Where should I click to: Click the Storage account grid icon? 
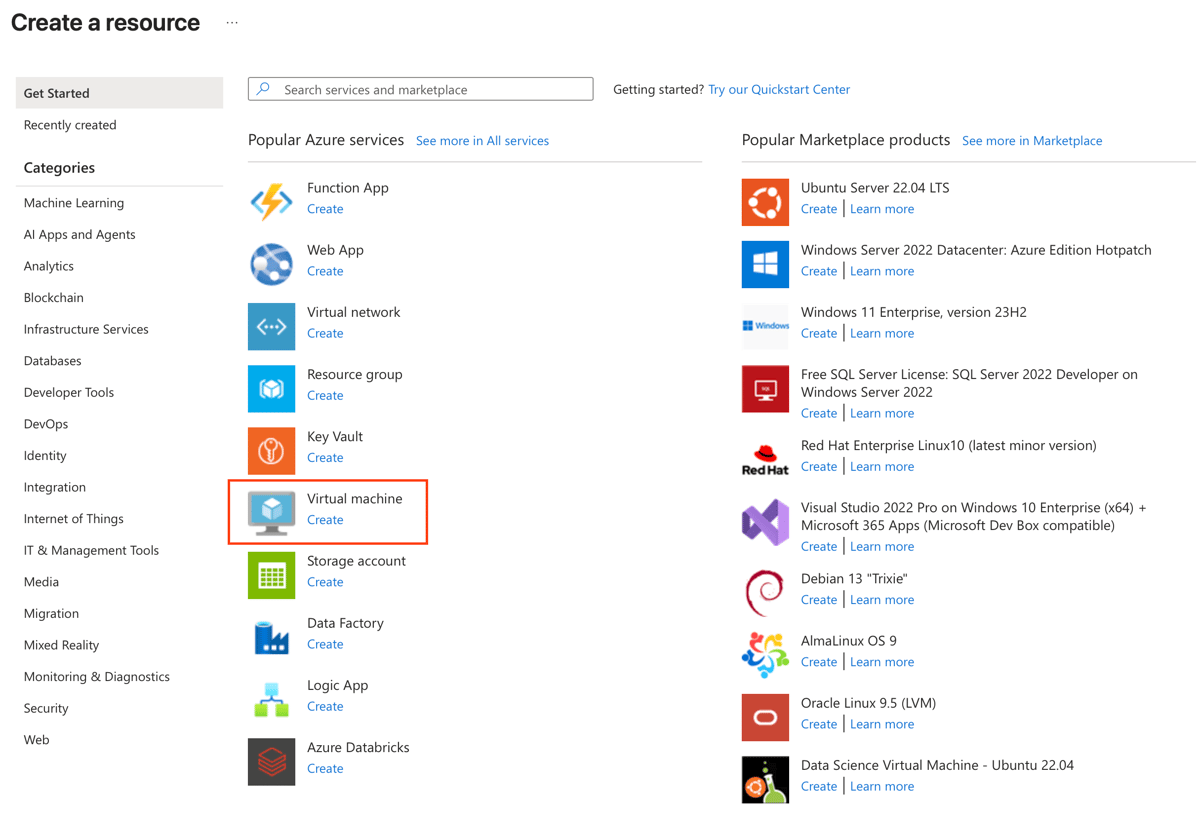point(271,575)
